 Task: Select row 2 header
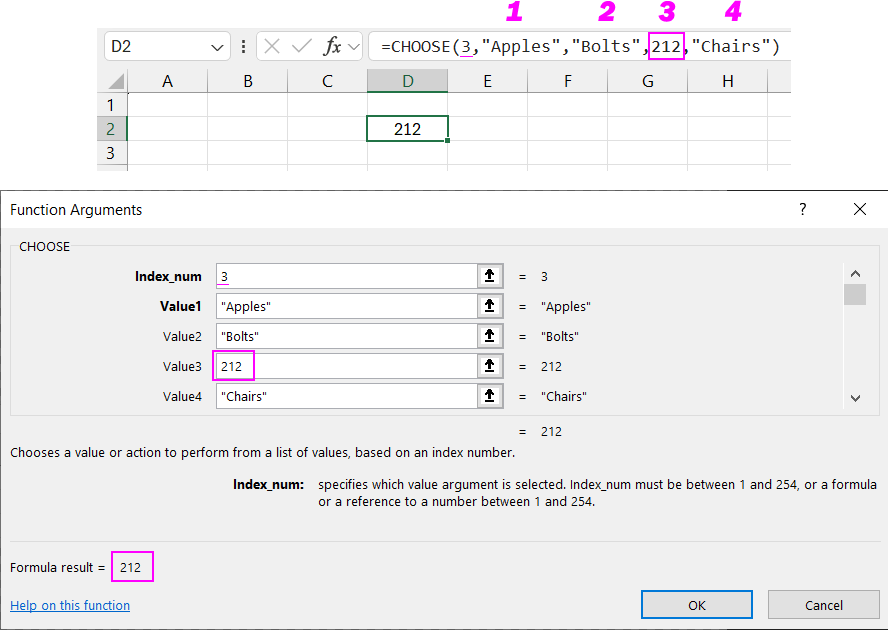[110, 129]
